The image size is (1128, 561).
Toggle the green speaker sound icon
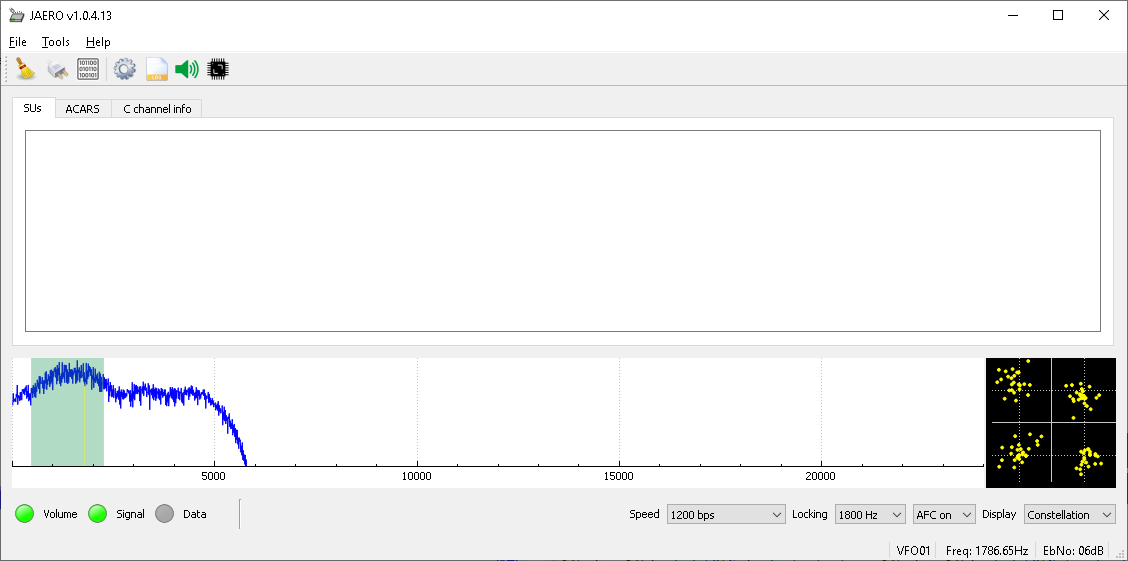click(x=187, y=69)
